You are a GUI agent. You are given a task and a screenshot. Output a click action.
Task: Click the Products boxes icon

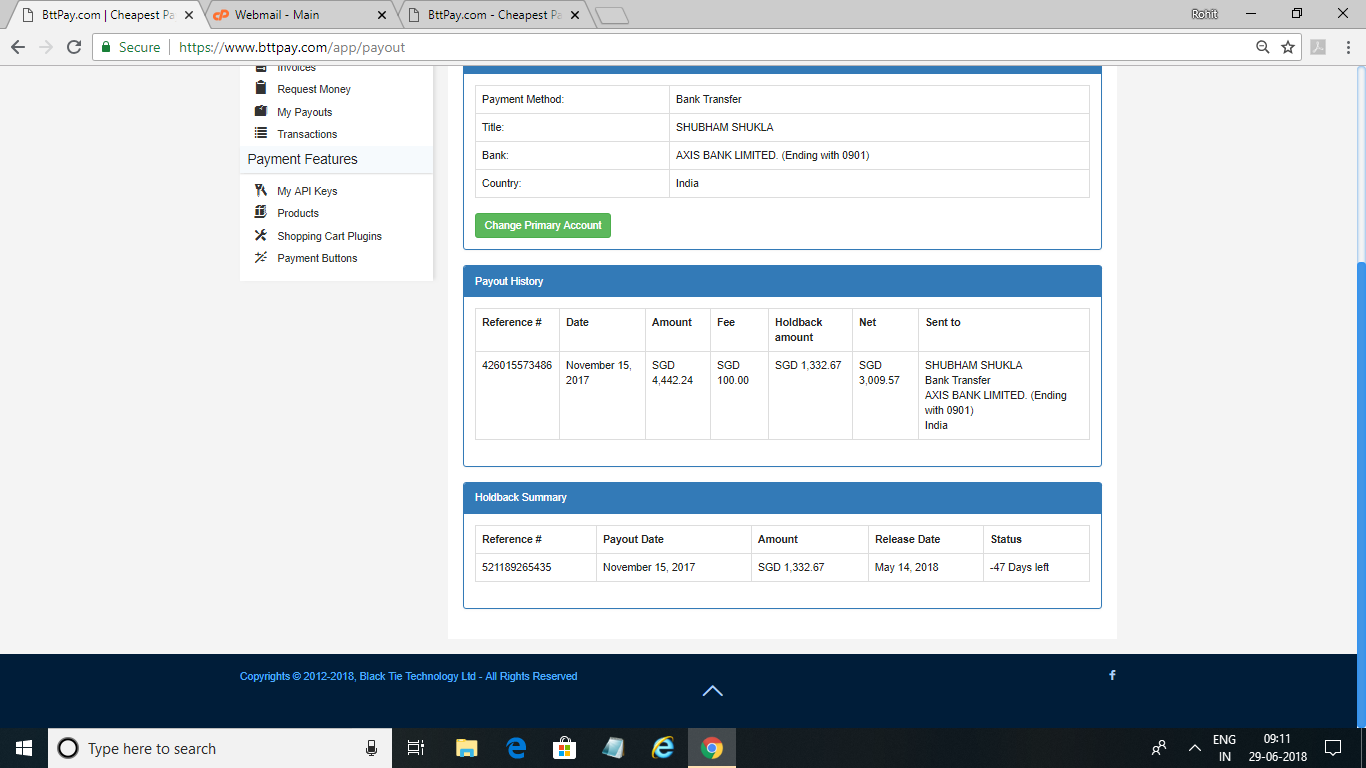tap(260, 212)
